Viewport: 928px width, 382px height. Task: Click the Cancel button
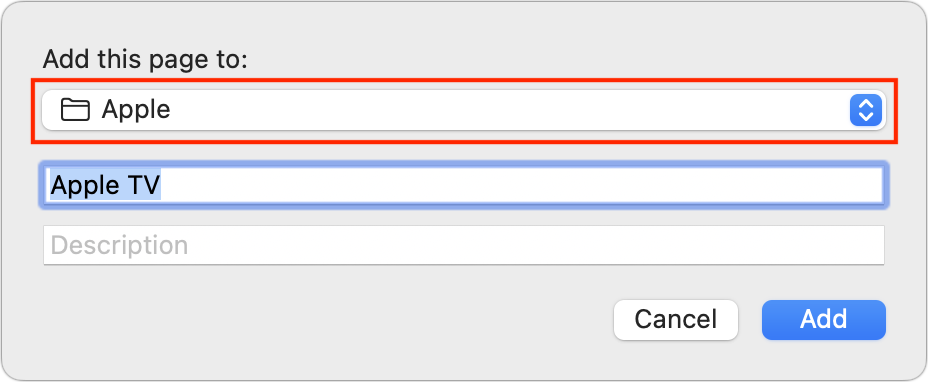tap(676, 320)
